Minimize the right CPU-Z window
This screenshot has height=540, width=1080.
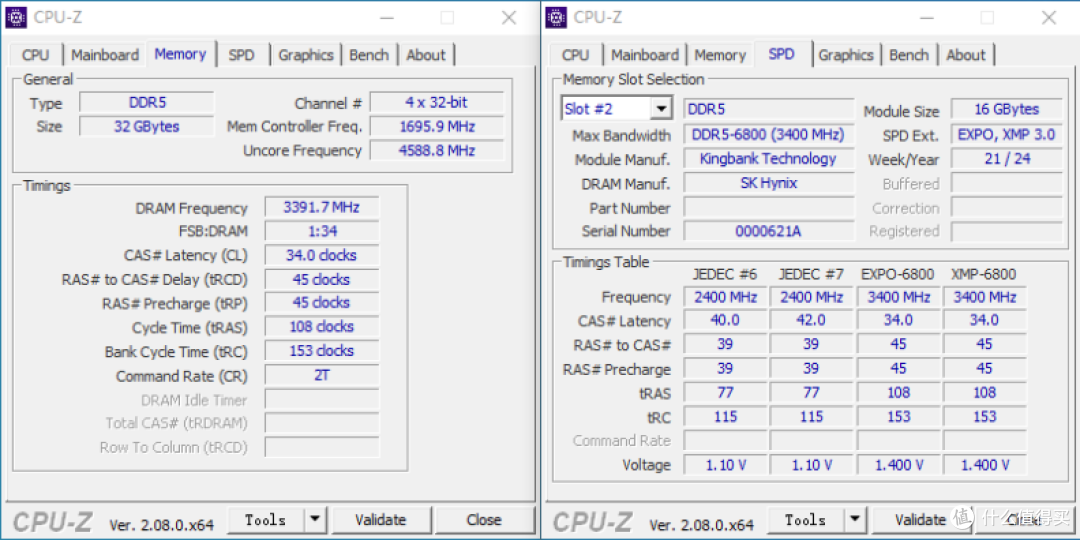(x=925, y=18)
